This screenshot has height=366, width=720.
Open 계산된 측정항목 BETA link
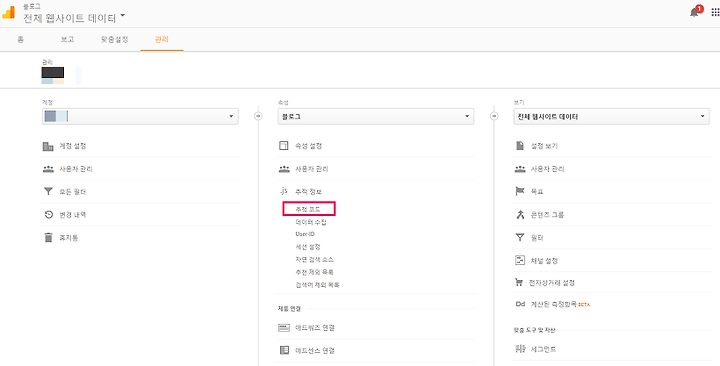[x=560, y=304]
